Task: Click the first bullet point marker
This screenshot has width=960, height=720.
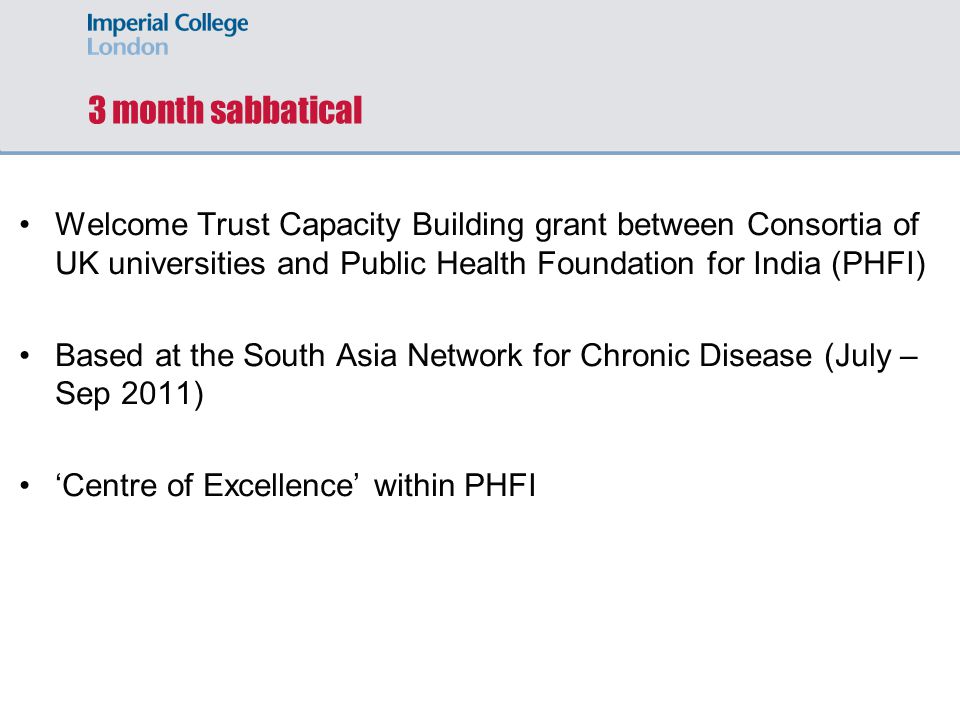Action: pos(24,225)
